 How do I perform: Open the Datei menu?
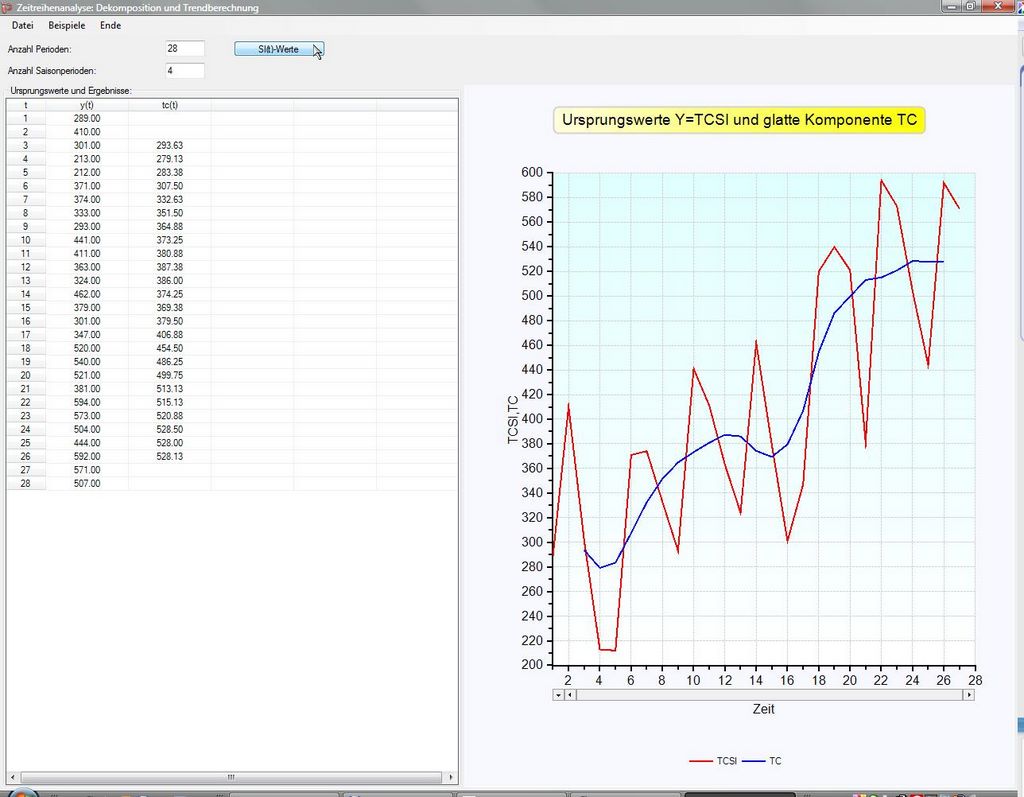pos(22,25)
